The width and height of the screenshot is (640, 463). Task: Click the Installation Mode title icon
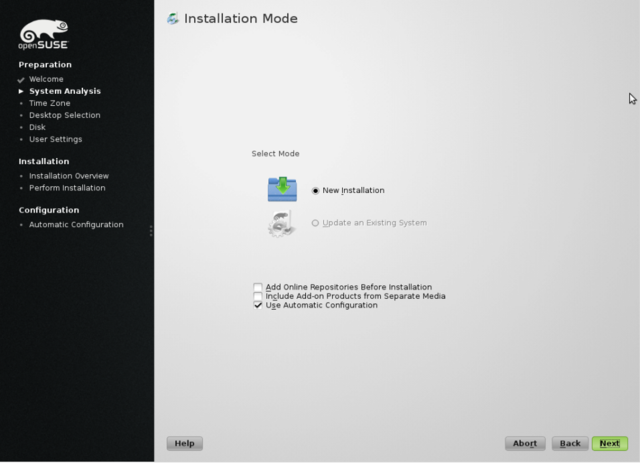pos(173,18)
